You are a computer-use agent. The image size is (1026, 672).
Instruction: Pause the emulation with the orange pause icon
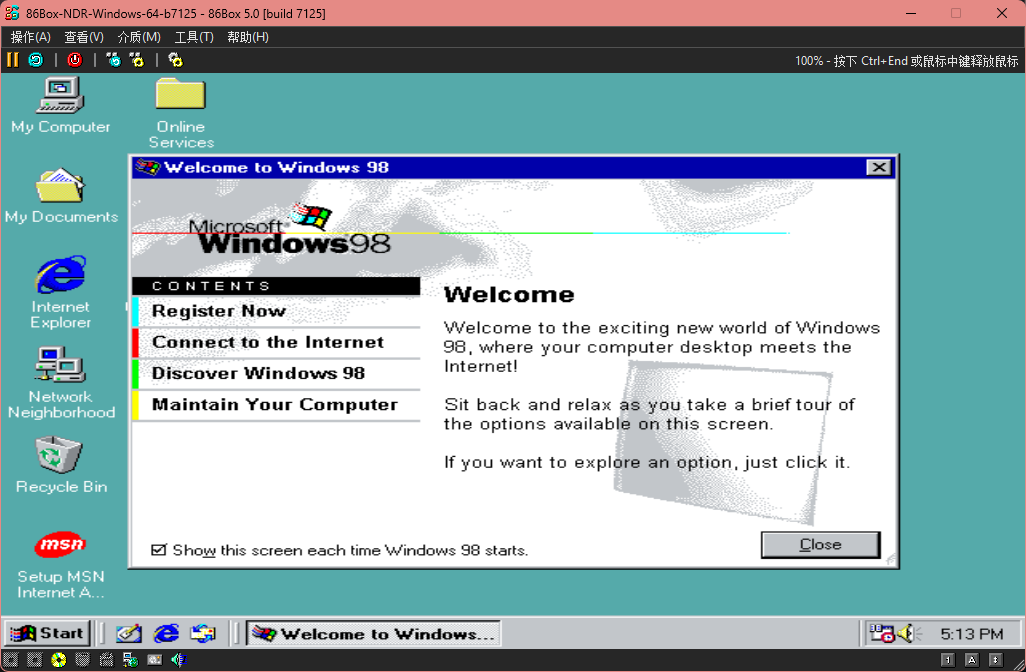point(12,60)
